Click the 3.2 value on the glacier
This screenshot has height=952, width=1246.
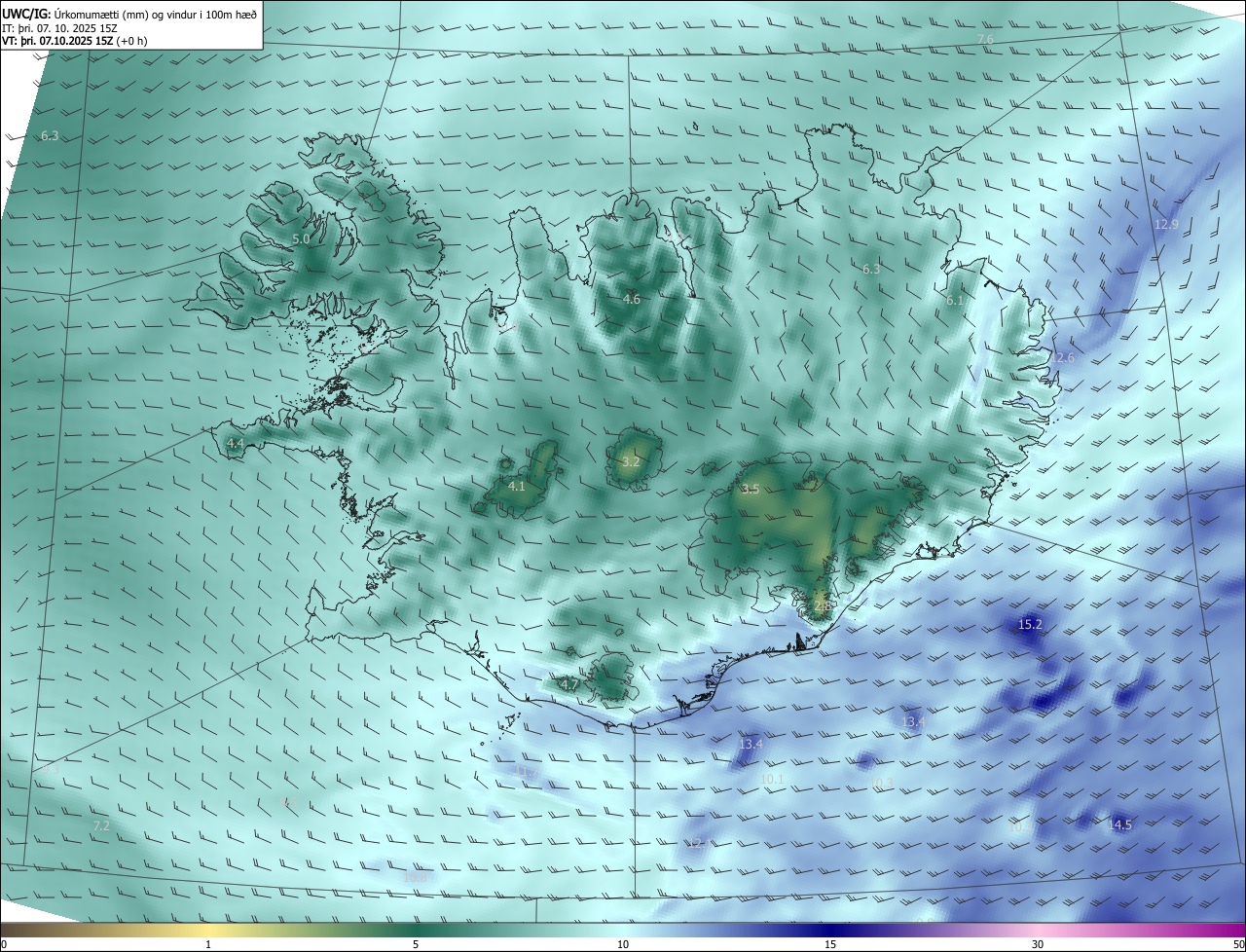click(x=631, y=461)
